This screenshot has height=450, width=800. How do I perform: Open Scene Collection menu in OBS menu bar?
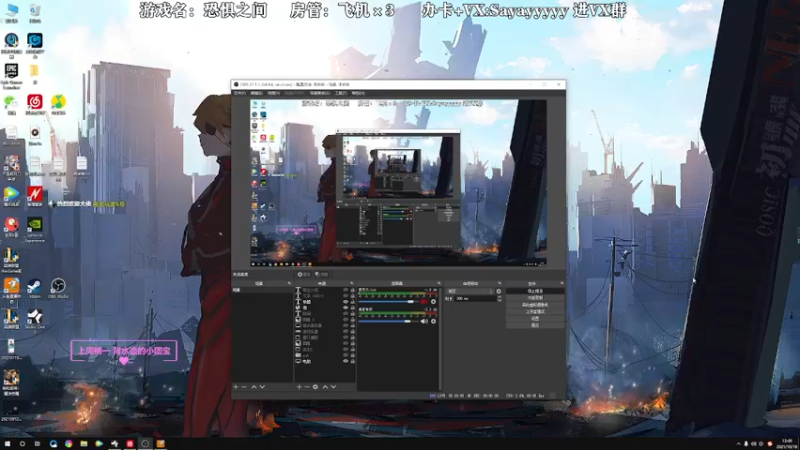coord(320,93)
